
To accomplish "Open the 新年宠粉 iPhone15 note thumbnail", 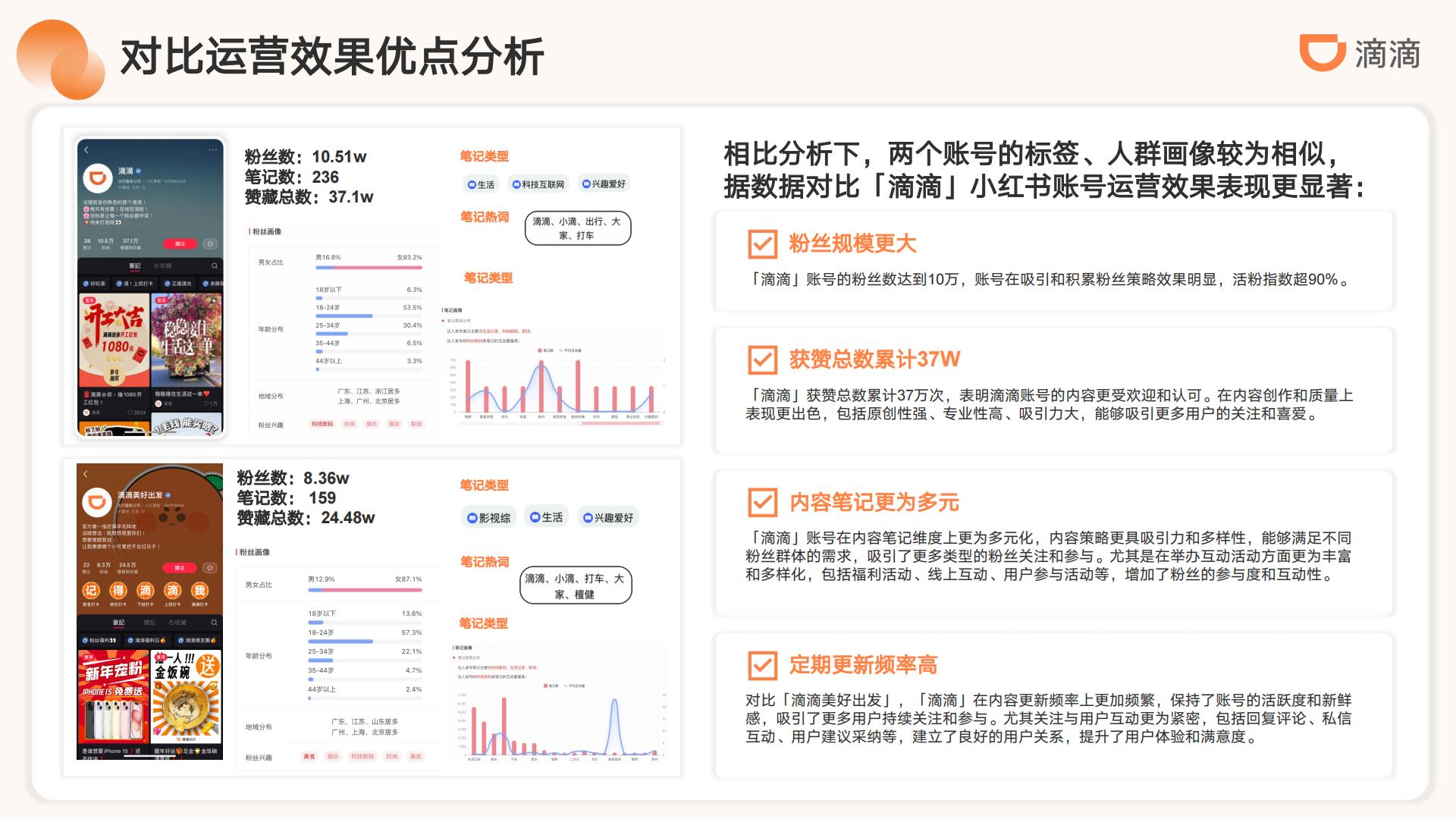I will pos(114,696).
